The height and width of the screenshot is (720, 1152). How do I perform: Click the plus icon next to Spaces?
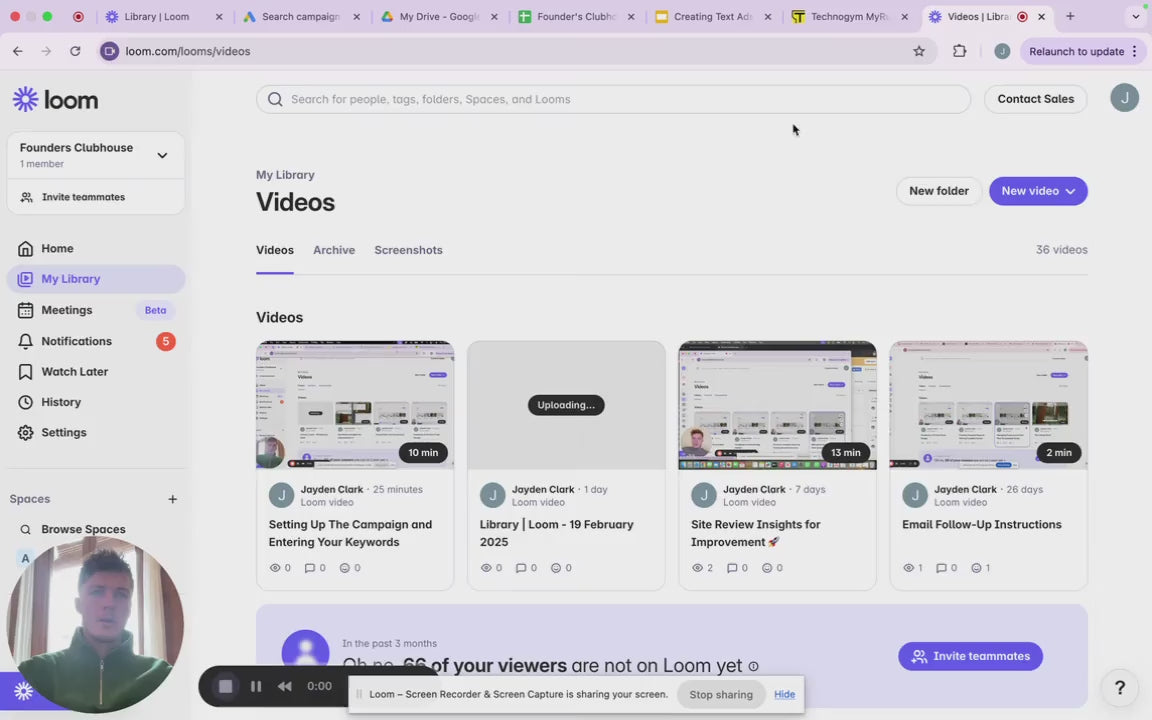[x=172, y=499]
